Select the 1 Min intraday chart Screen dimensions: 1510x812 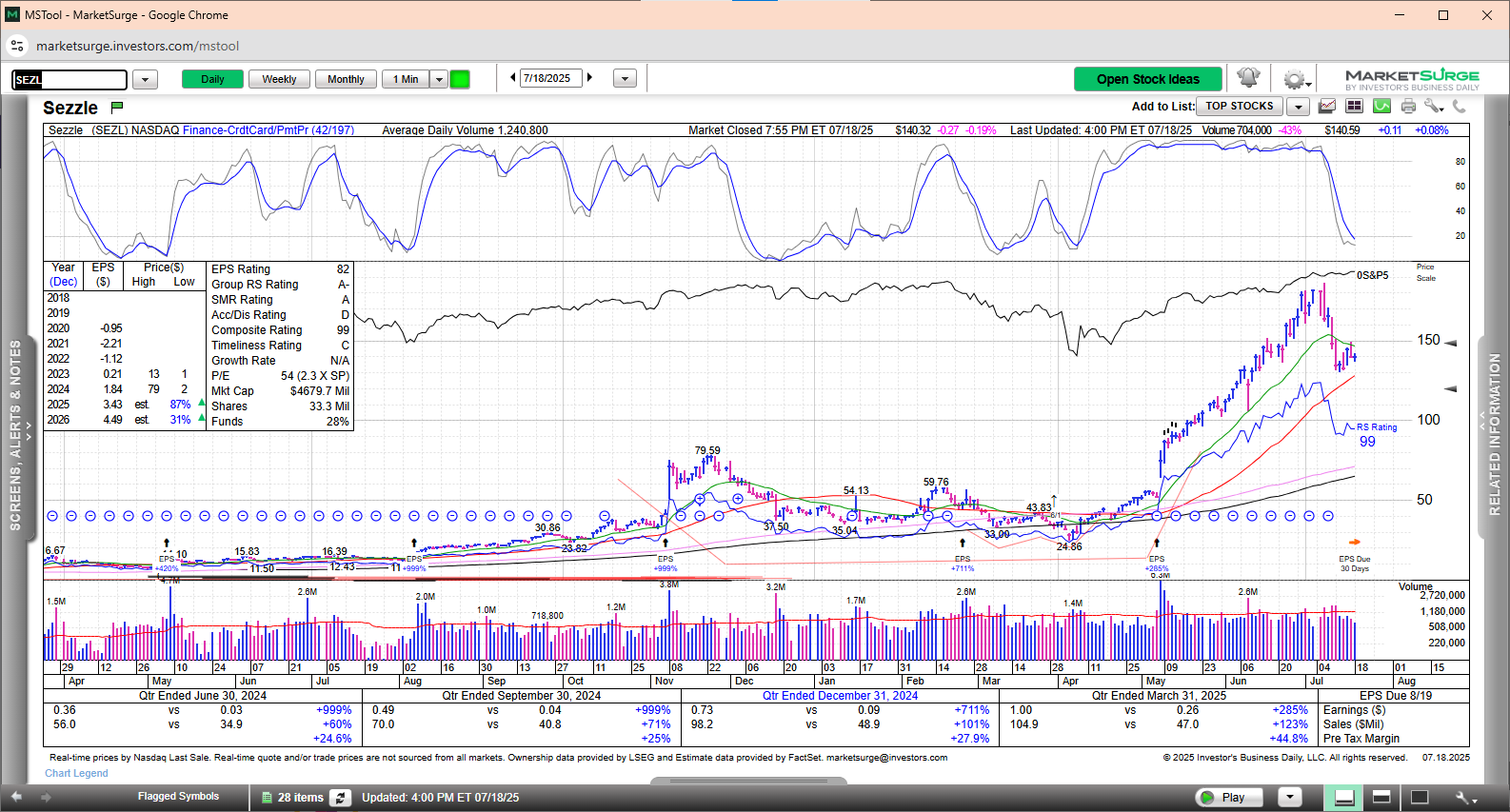[406, 79]
